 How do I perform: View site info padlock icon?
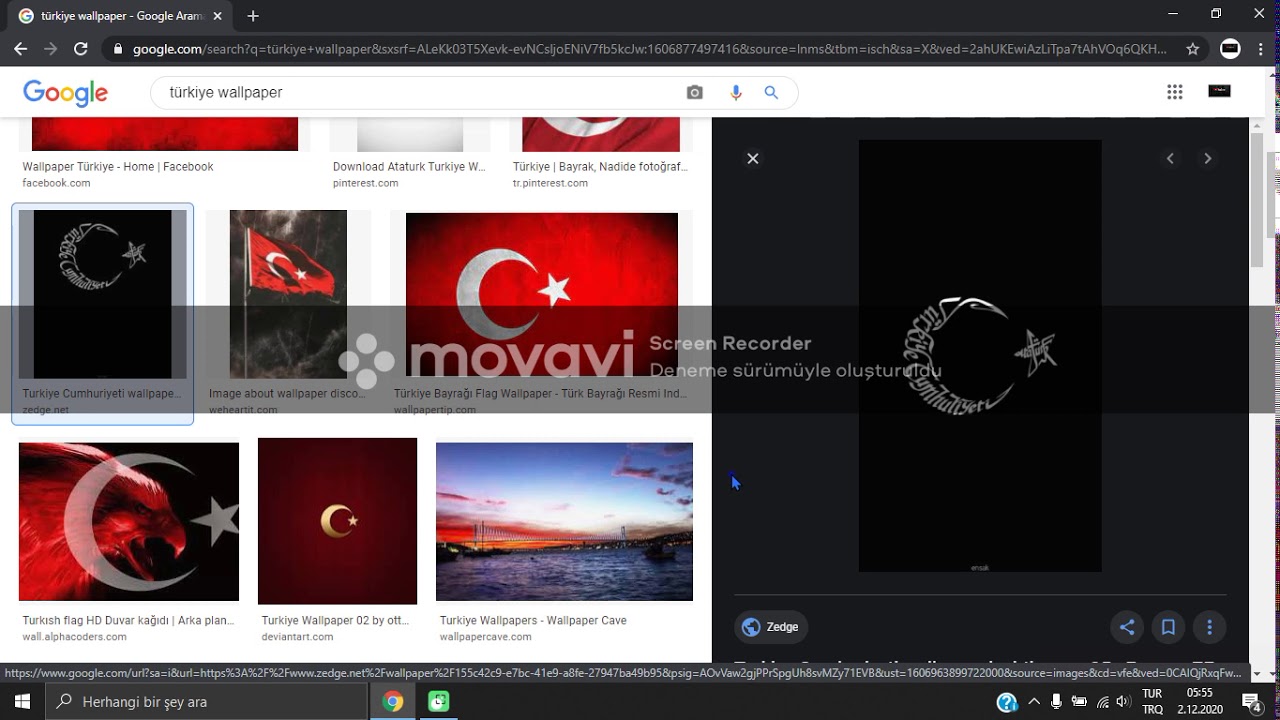[118, 48]
